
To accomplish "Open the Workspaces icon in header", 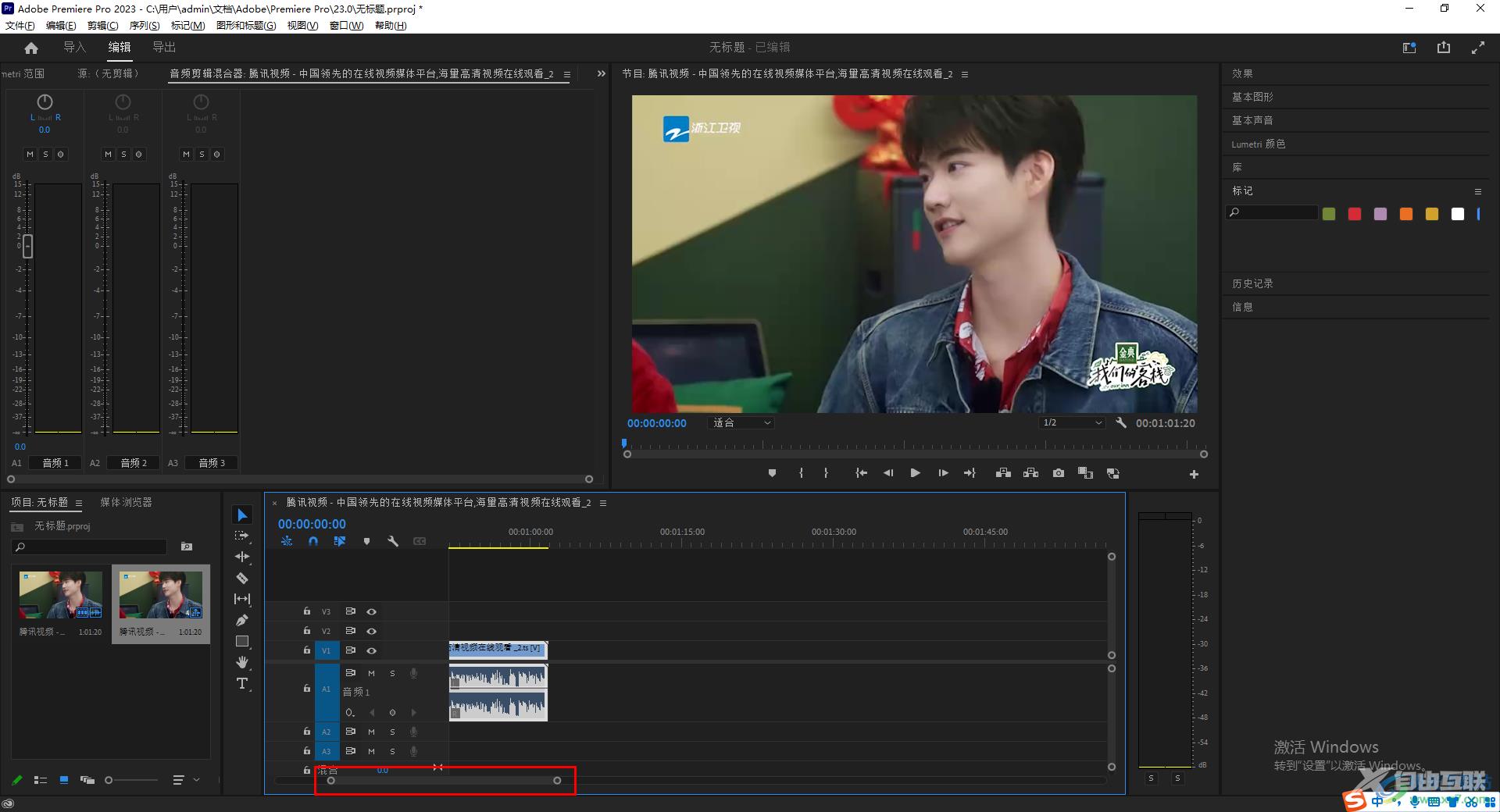I will pyautogui.click(x=1409, y=48).
